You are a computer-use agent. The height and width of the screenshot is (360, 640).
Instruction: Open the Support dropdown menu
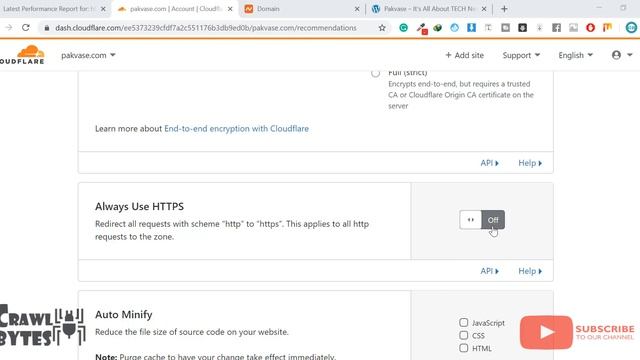tap(521, 55)
